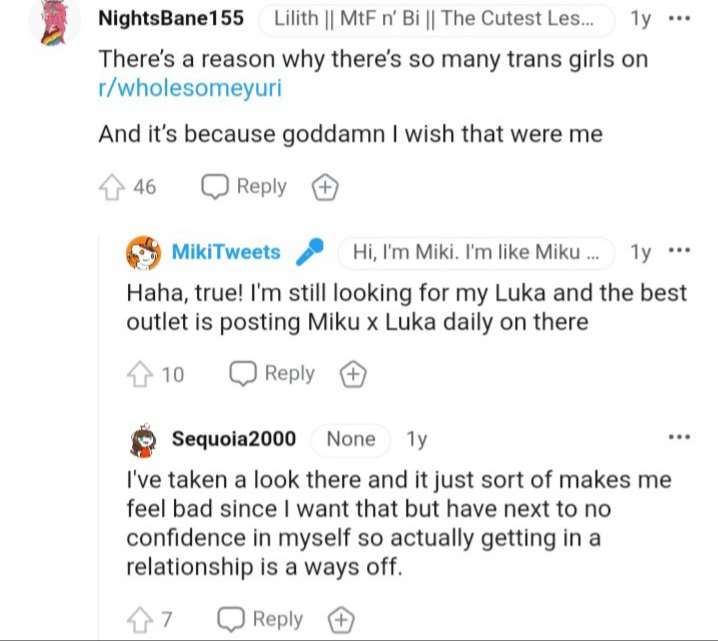
Task: Open MikiTweets' avatar image
Action: pos(143,253)
